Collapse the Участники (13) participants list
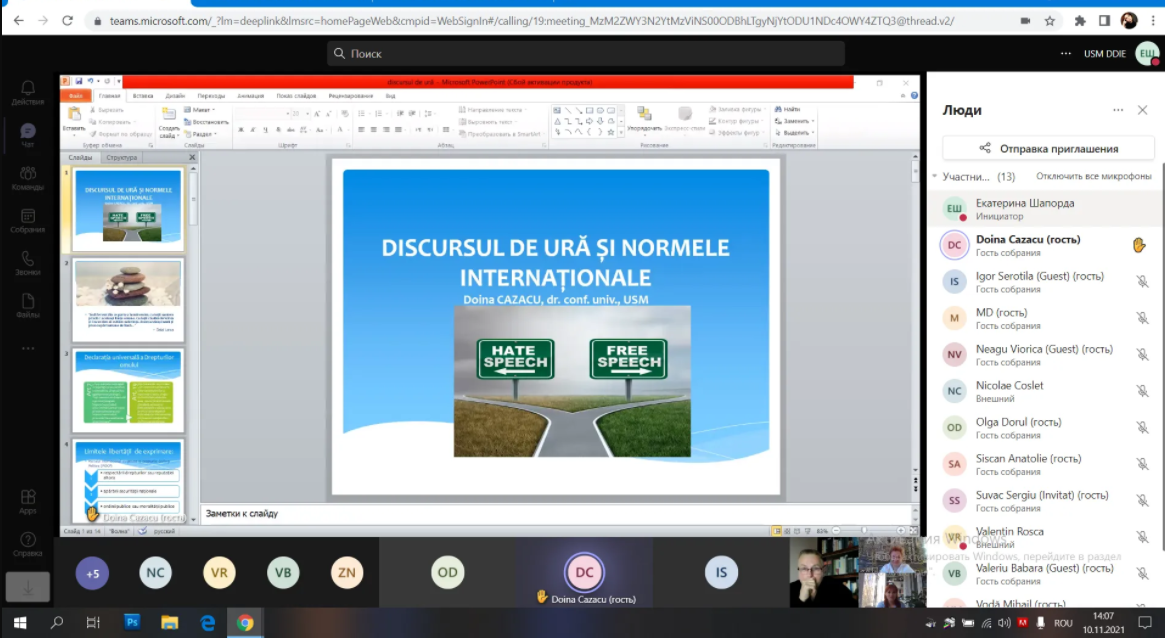The width and height of the screenshot is (1165, 638). 934,177
